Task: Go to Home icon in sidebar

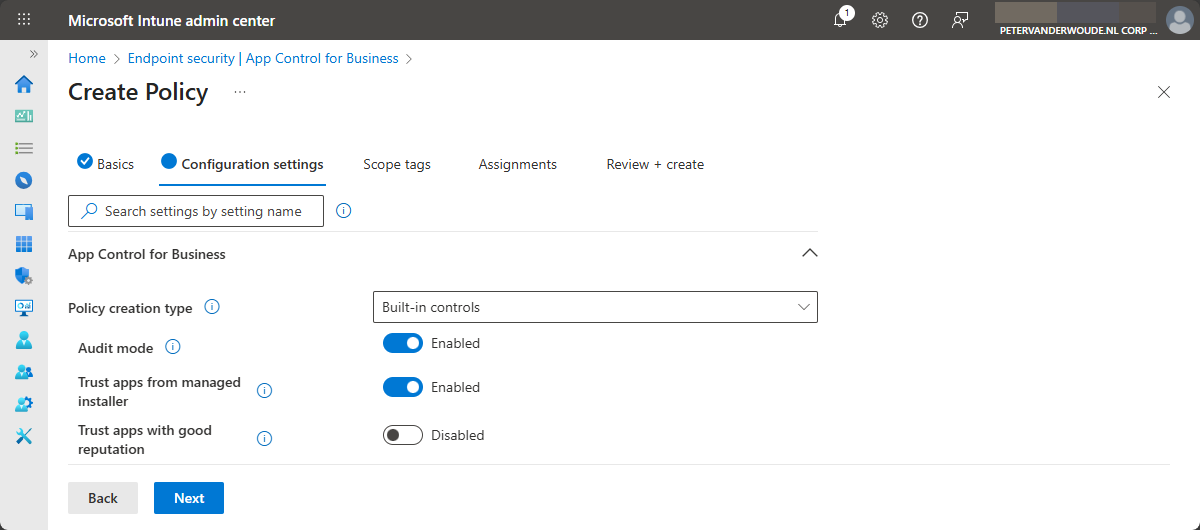Action: [24, 84]
